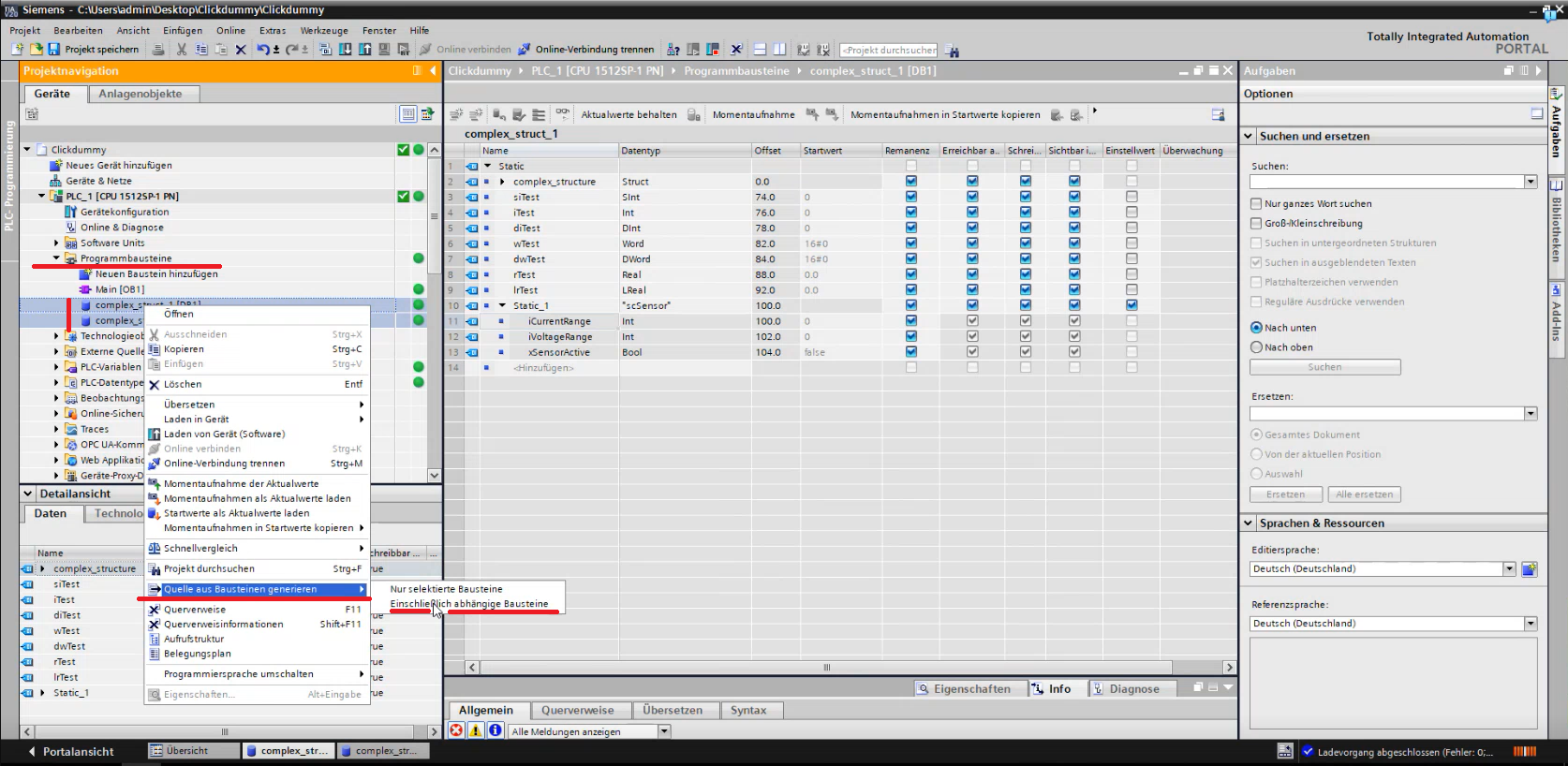This screenshot has height=766, width=1568.
Task: Uncheck Remanenz checkbox for siTest row
Action: click(910, 197)
